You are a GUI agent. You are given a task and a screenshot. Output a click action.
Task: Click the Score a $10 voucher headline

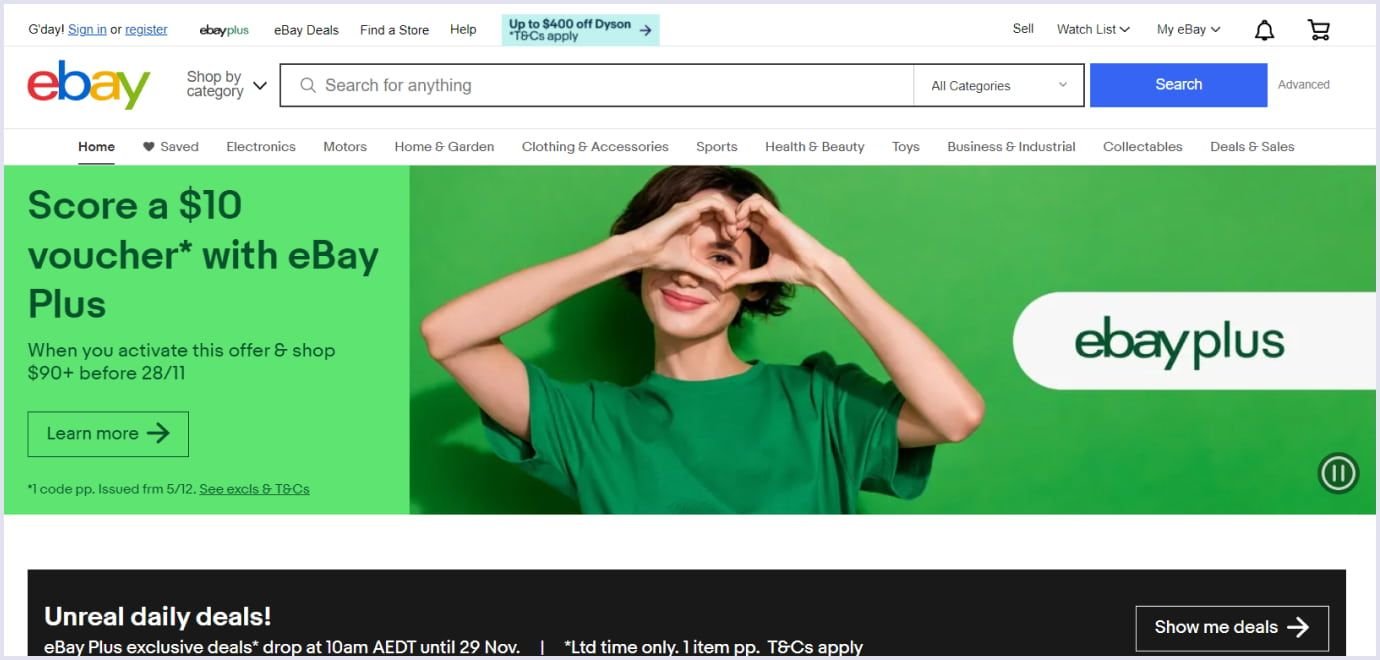[203, 255]
